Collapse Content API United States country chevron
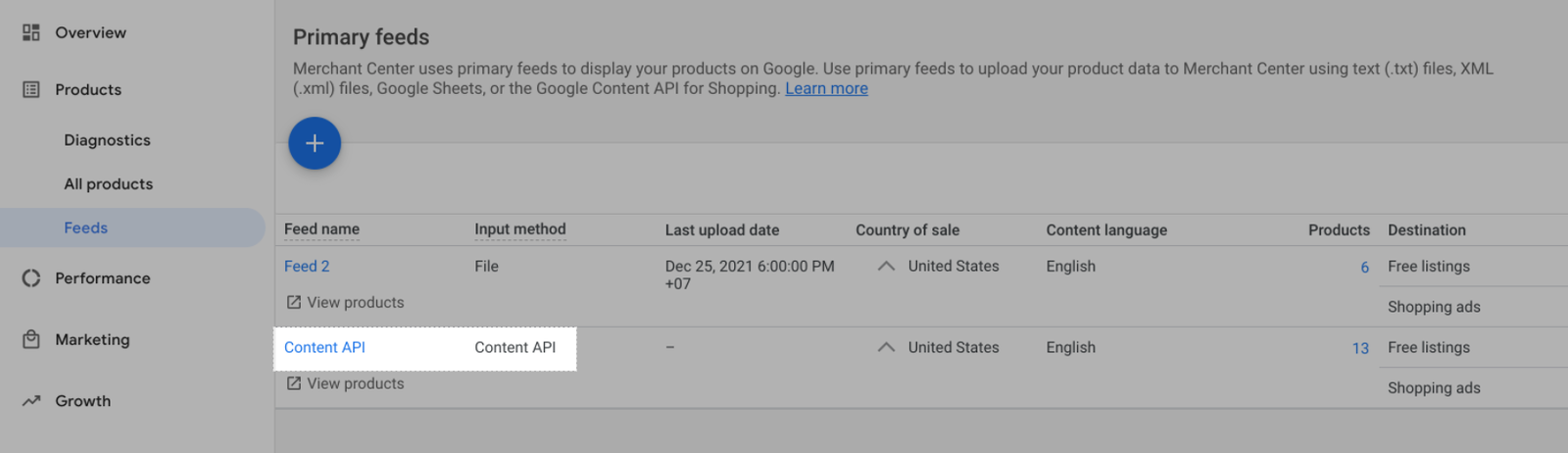Screen dimensions: 1568x453 click(x=886, y=347)
